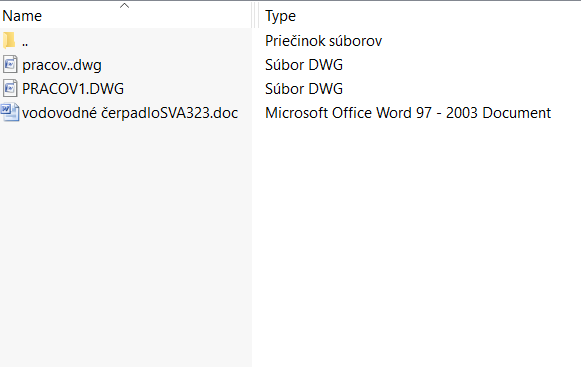Click 'Priečinok súborov' type entry
This screenshot has height=367, width=581.
[323, 41]
